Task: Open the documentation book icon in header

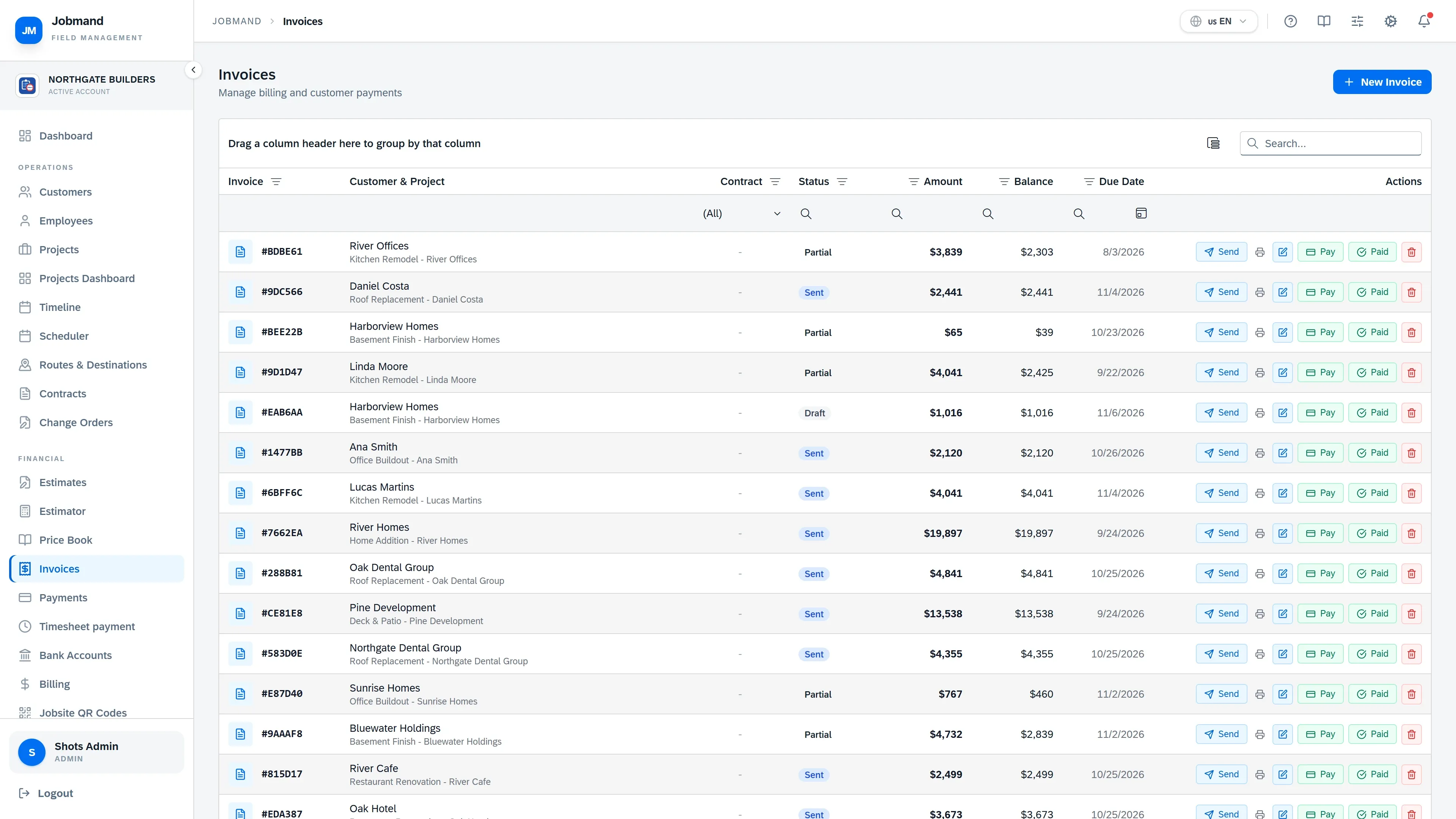Action: click(x=1324, y=22)
